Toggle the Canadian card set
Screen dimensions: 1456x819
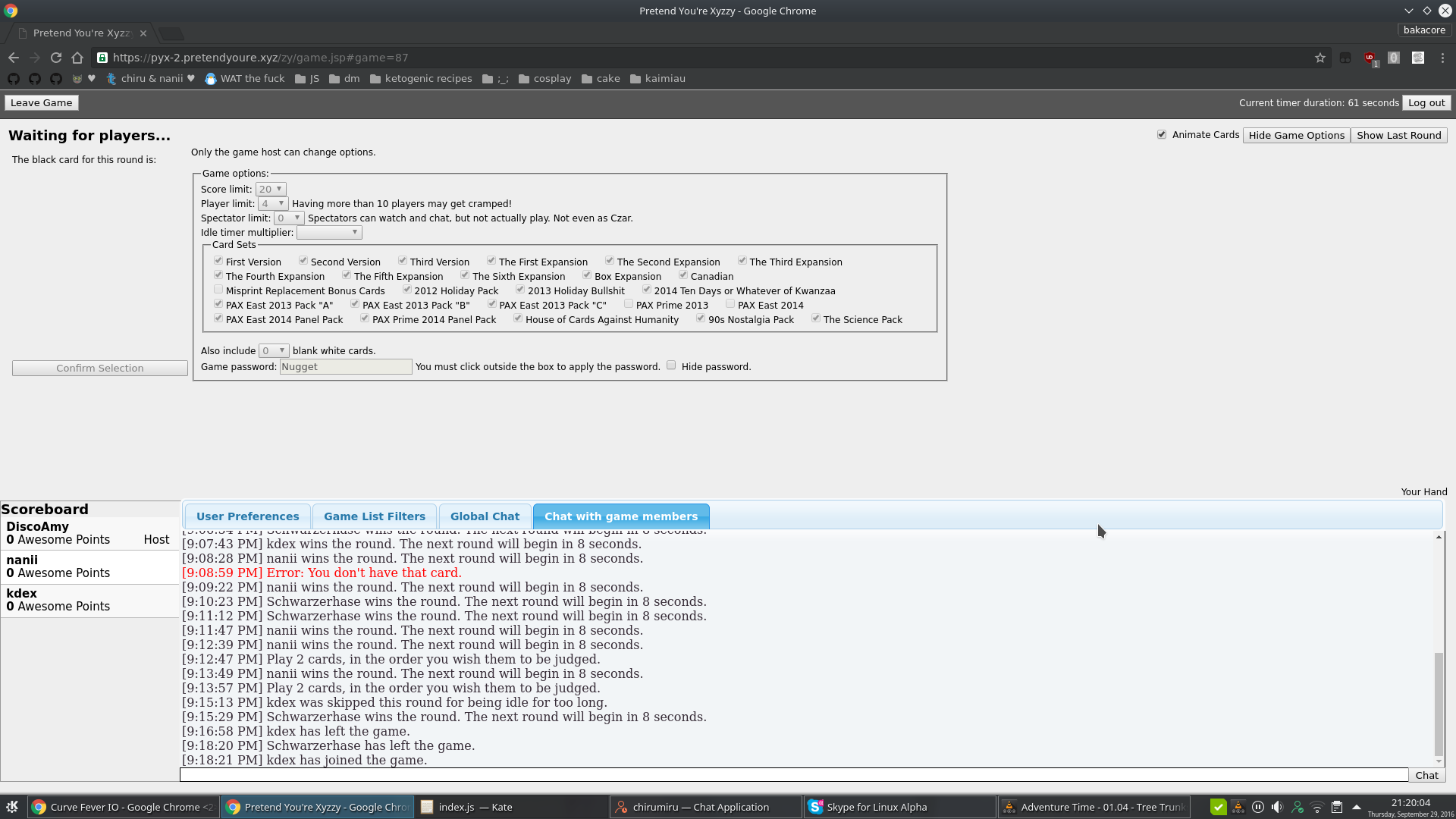click(x=683, y=275)
